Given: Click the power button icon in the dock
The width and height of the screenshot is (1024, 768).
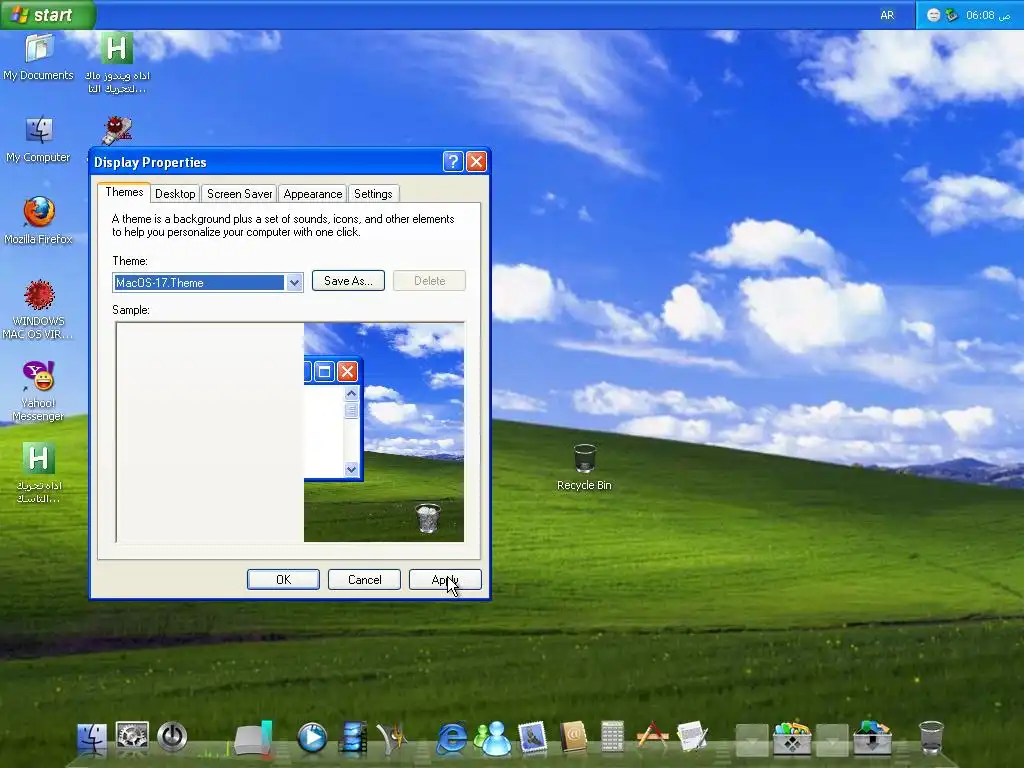Looking at the screenshot, I should click(x=172, y=737).
